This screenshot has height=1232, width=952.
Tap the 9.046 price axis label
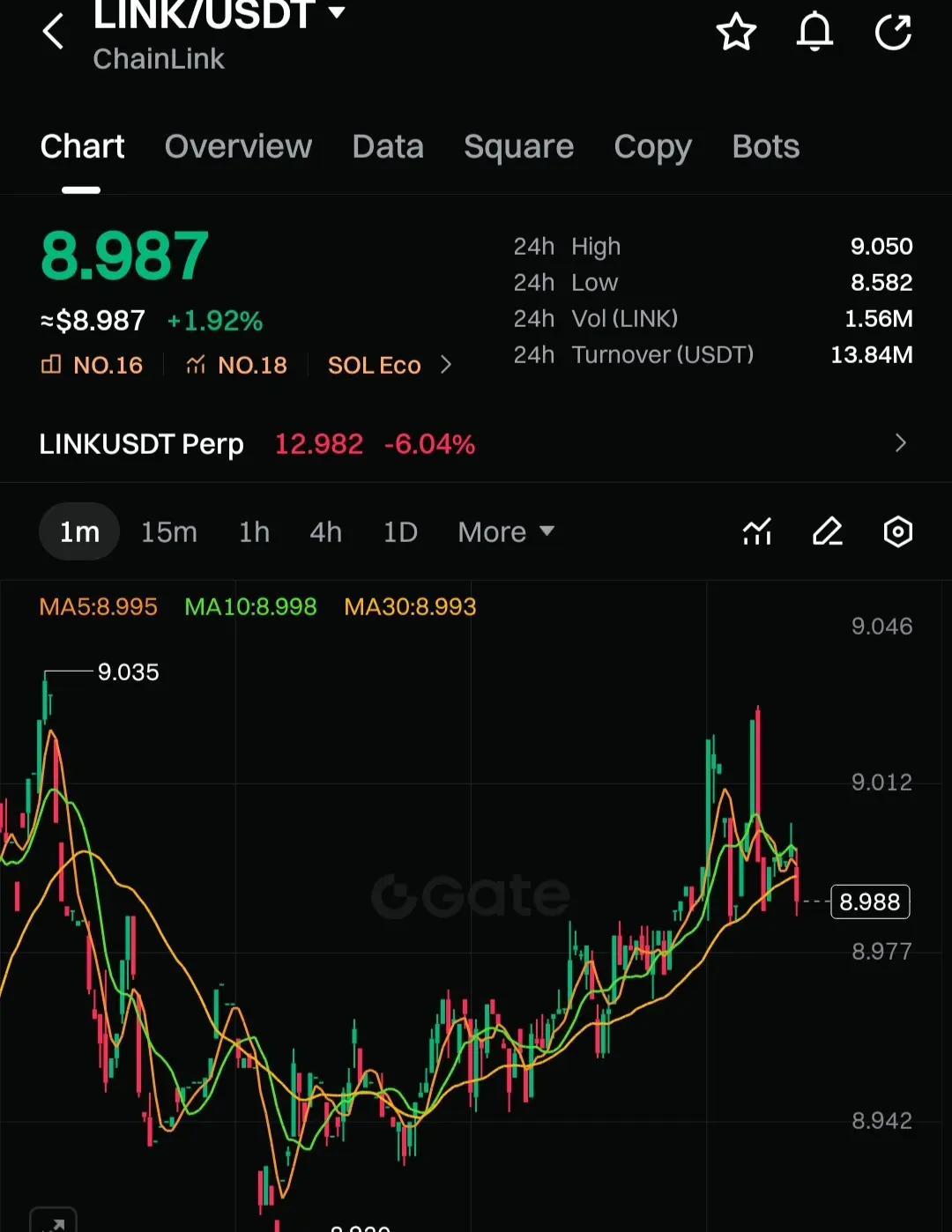pyautogui.click(x=881, y=626)
